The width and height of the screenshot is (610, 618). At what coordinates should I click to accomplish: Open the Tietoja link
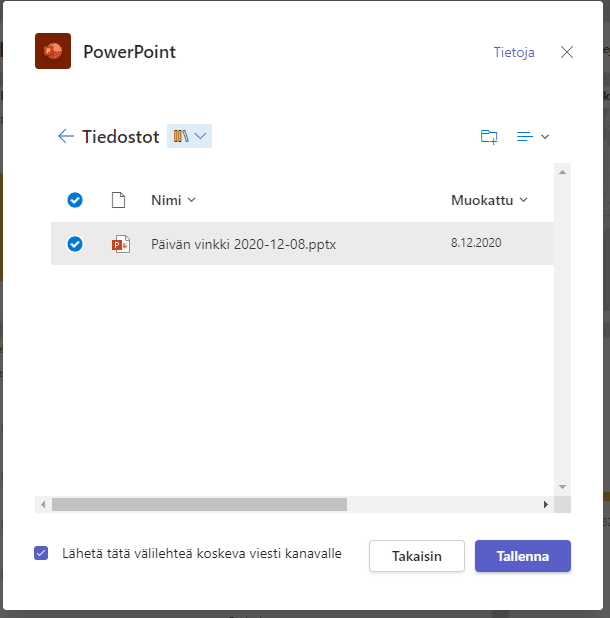514,52
